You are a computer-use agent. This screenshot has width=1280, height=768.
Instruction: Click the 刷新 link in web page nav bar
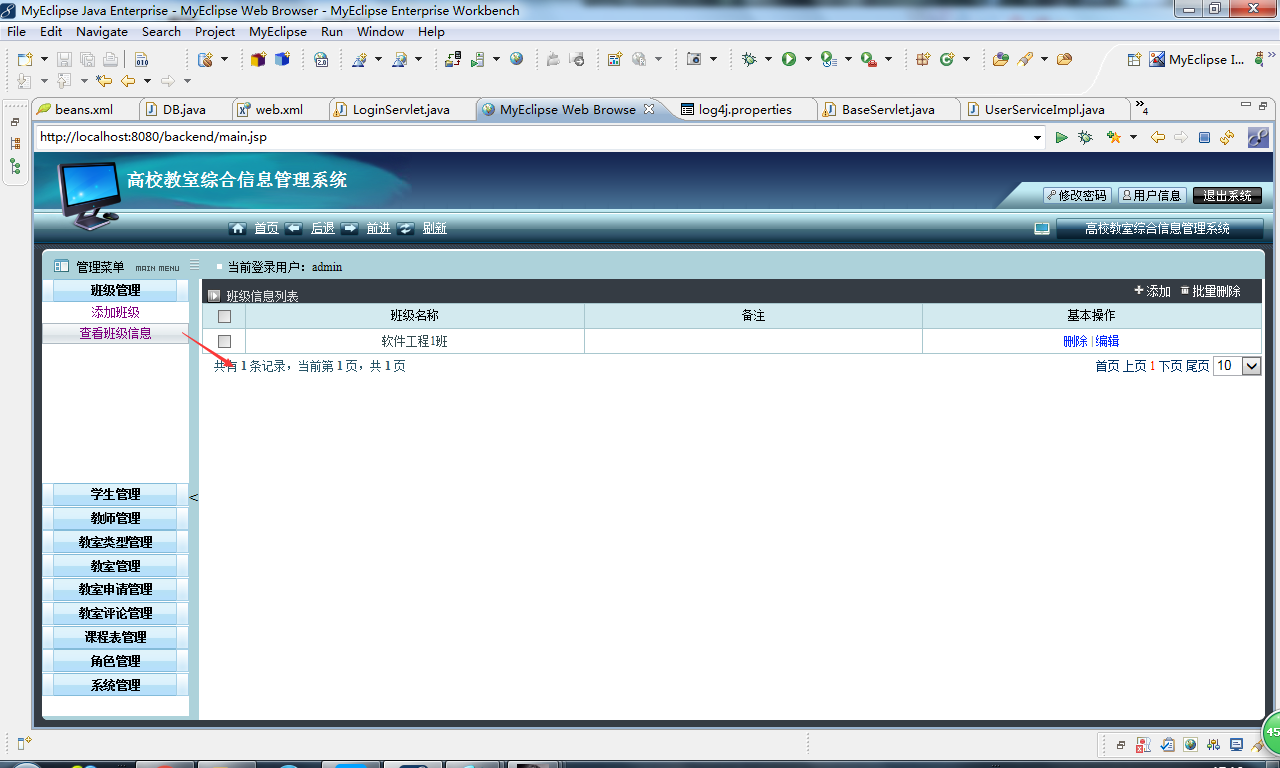click(x=434, y=228)
